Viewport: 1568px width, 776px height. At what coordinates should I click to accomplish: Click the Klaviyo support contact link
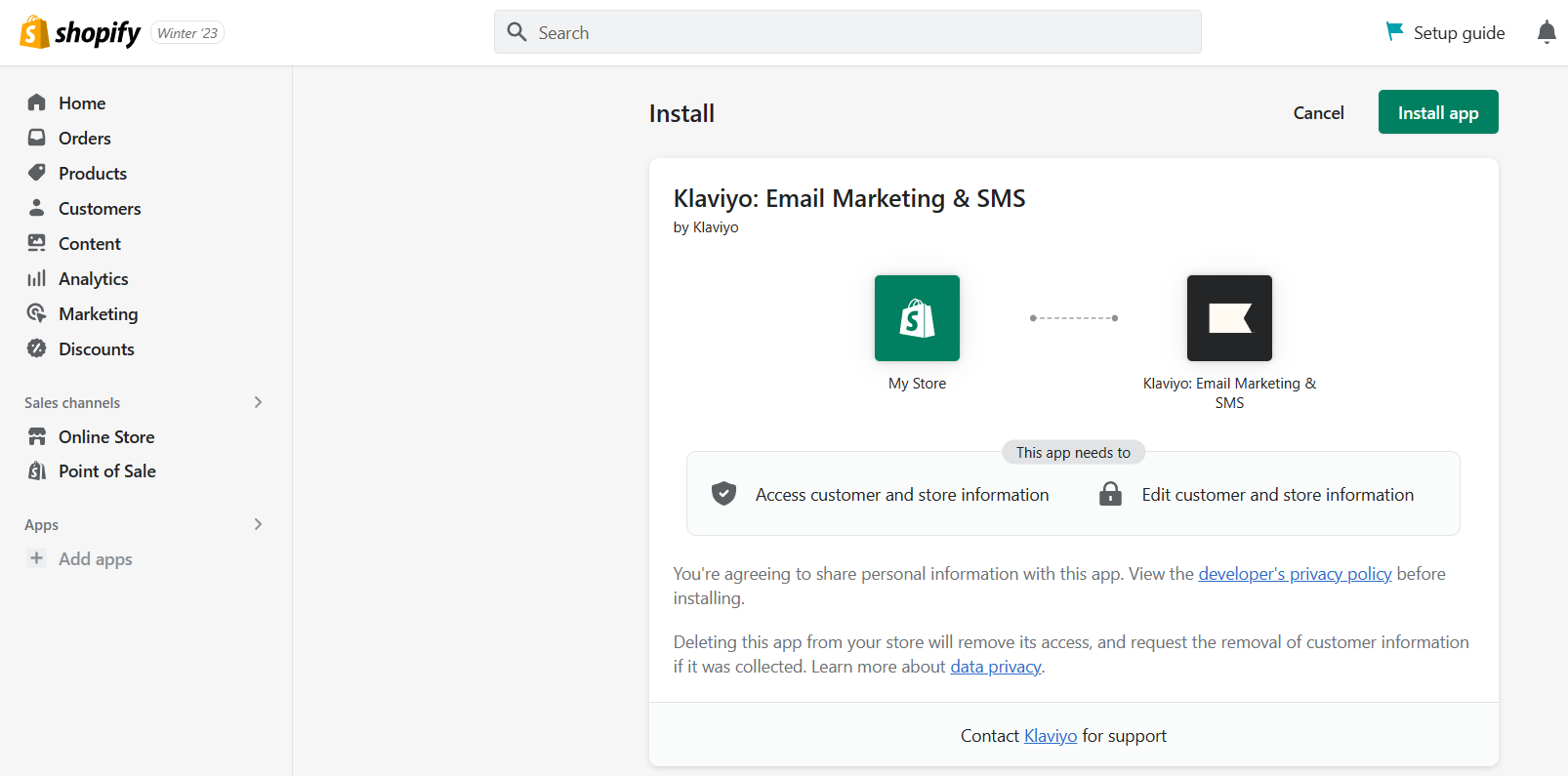[1051, 736]
